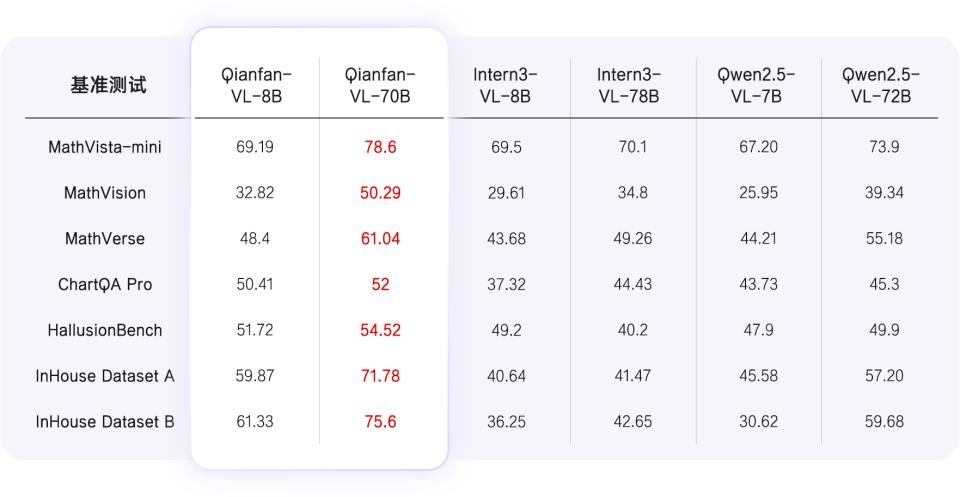Click the red 52 ChartQA Pro score
Screen dimensions: 960x497
380,284
